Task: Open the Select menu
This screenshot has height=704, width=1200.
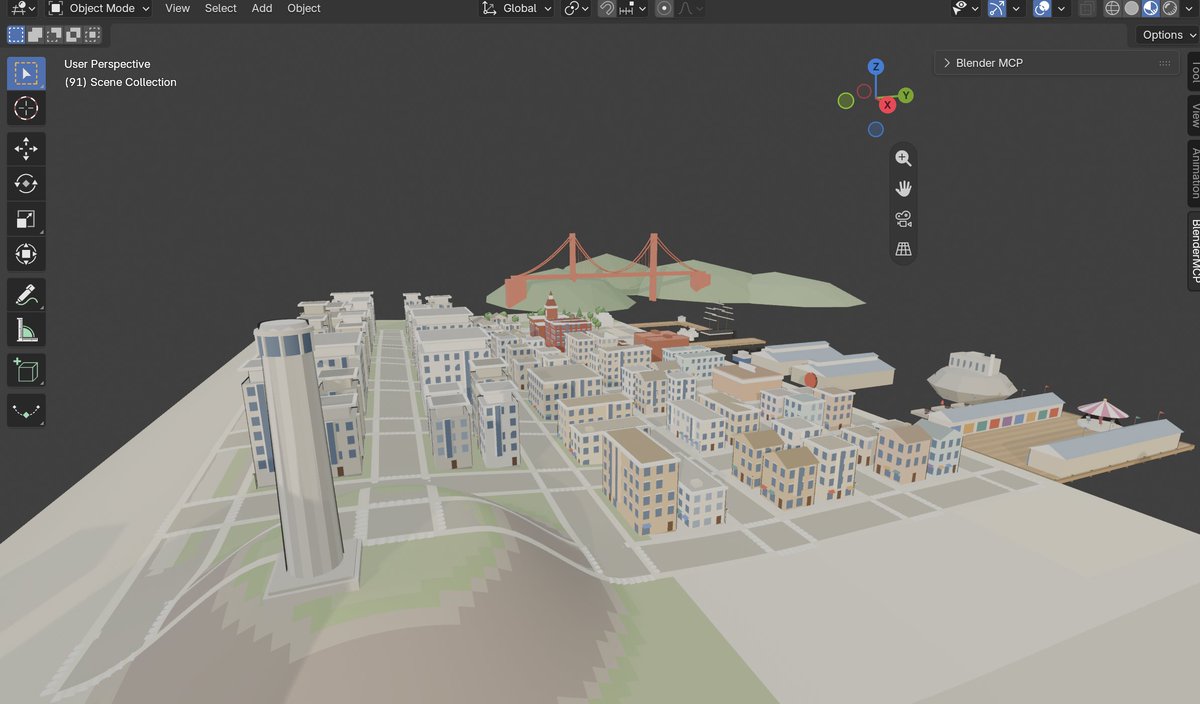Action: 220,8
